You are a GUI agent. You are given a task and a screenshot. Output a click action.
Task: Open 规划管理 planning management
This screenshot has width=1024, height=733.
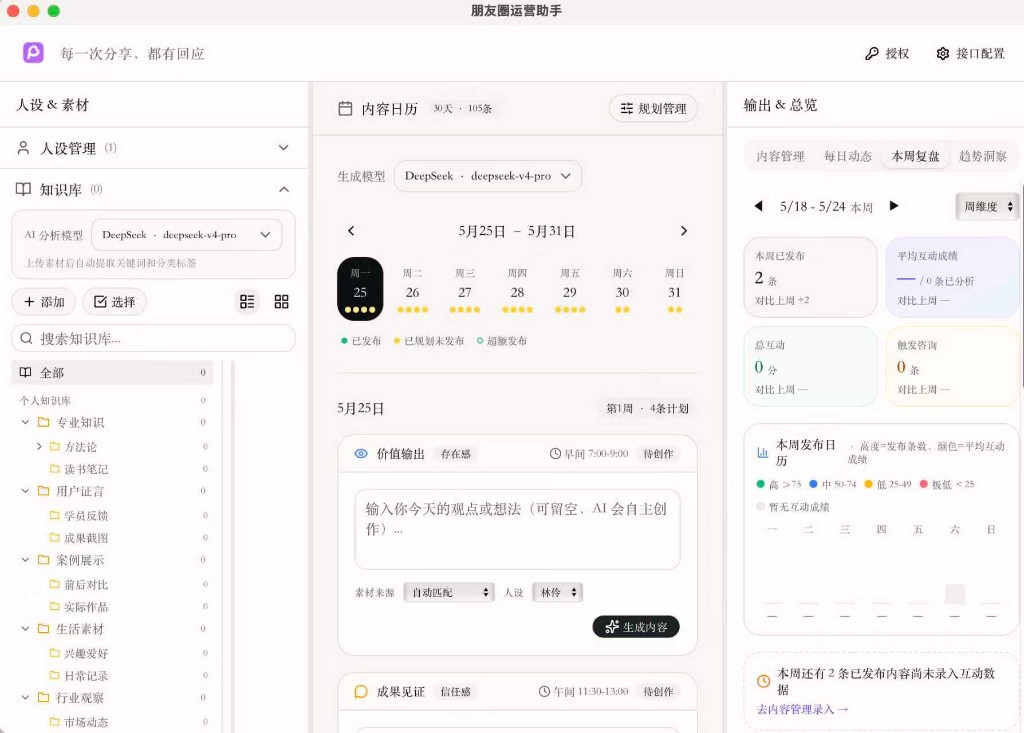[653, 108]
